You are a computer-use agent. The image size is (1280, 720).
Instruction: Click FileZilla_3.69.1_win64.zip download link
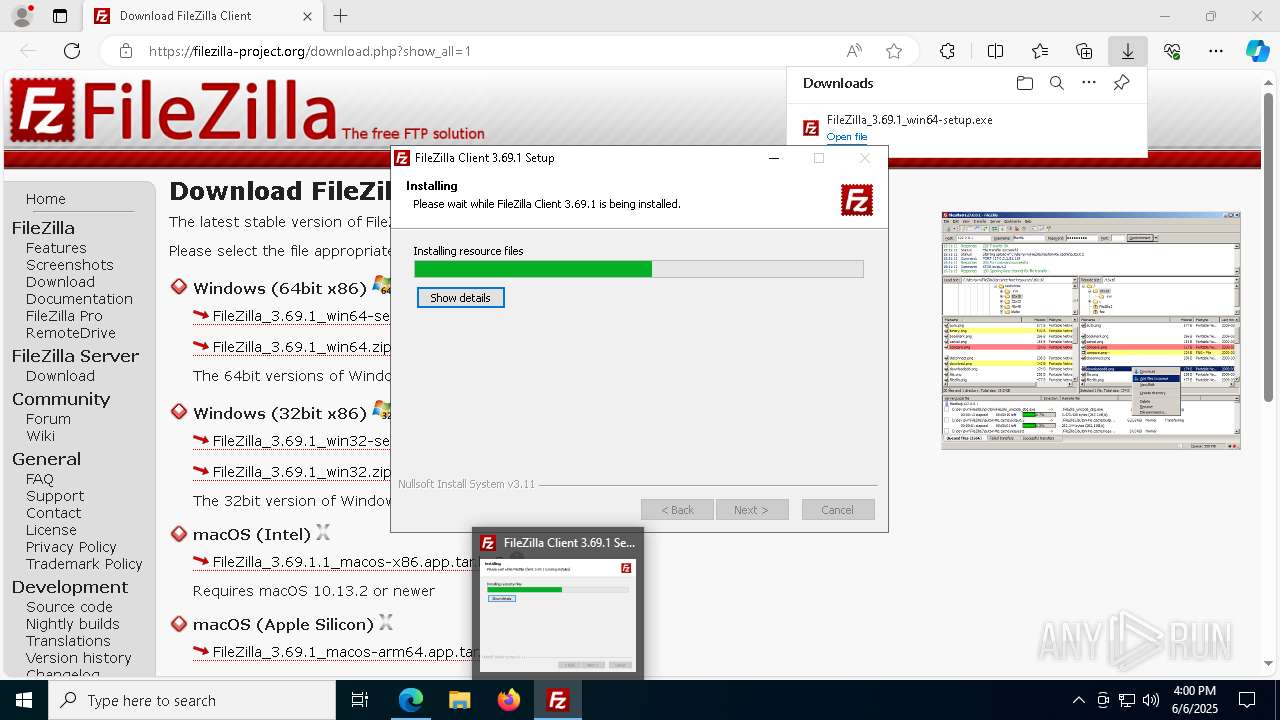pyautogui.click(x=301, y=347)
